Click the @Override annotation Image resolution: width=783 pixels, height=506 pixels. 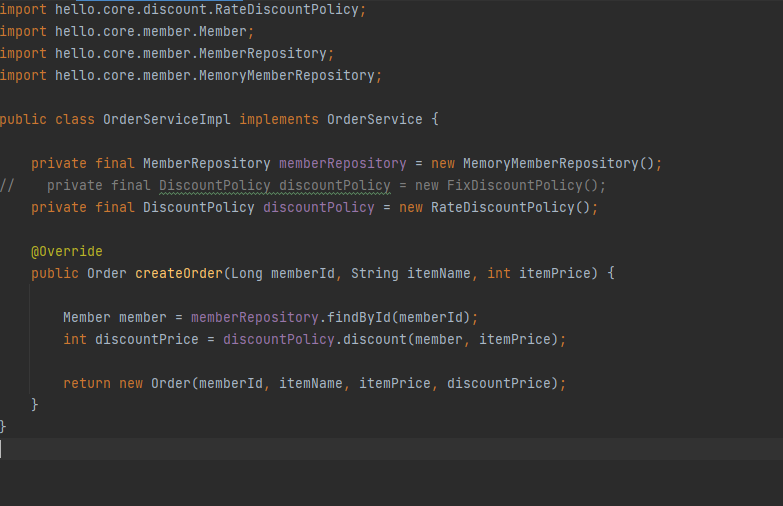click(x=67, y=251)
